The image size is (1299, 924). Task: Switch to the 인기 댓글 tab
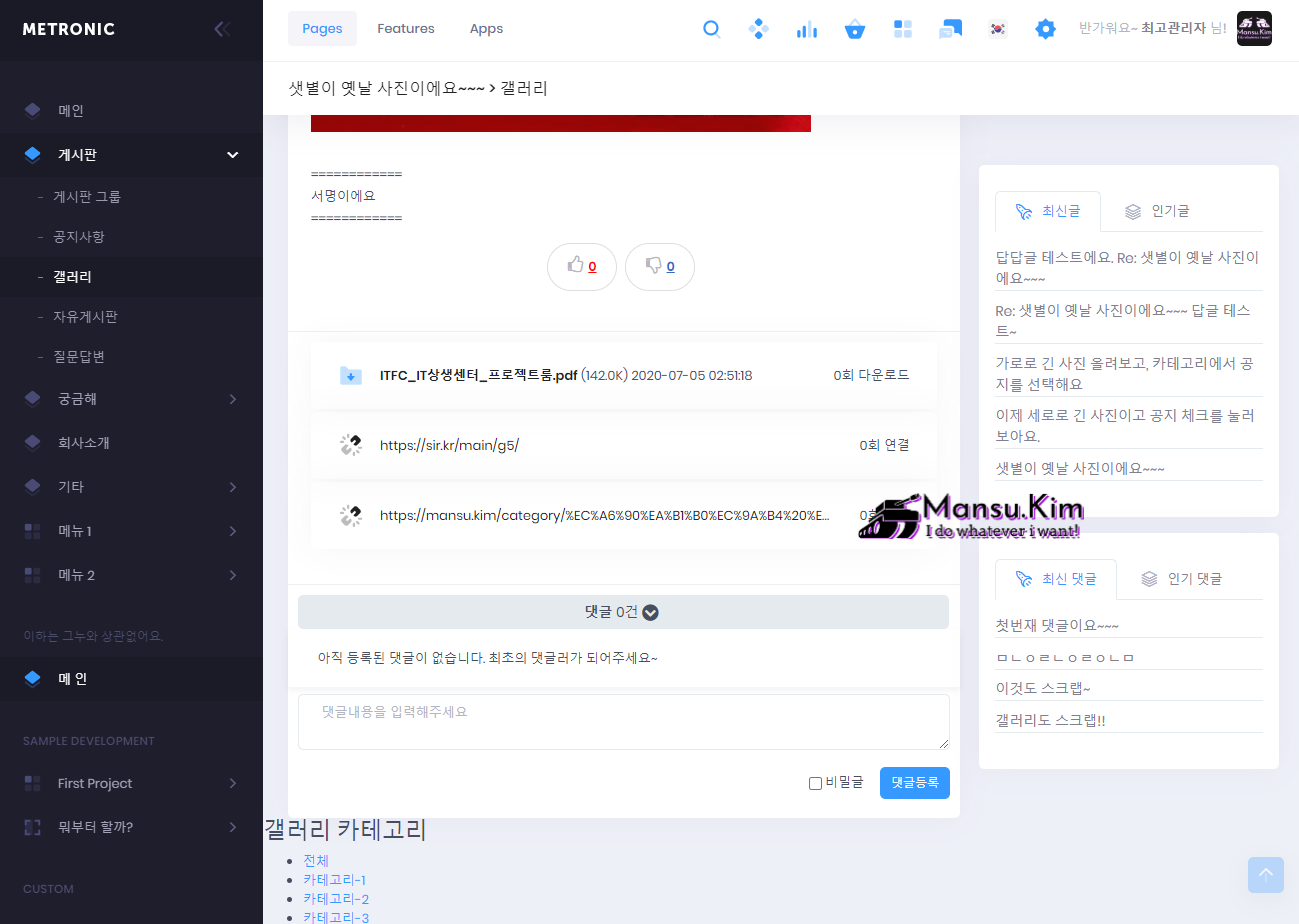[x=1182, y=579]
